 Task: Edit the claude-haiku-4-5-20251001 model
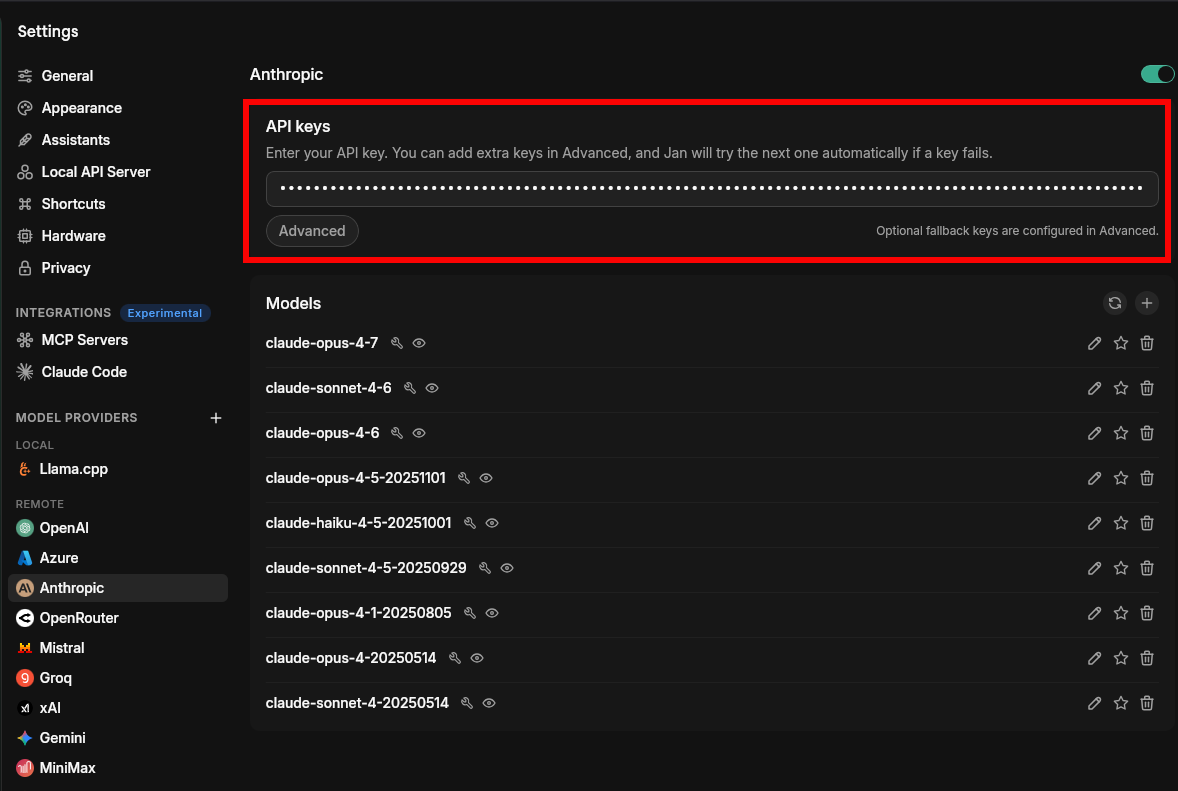point(1095,524)
